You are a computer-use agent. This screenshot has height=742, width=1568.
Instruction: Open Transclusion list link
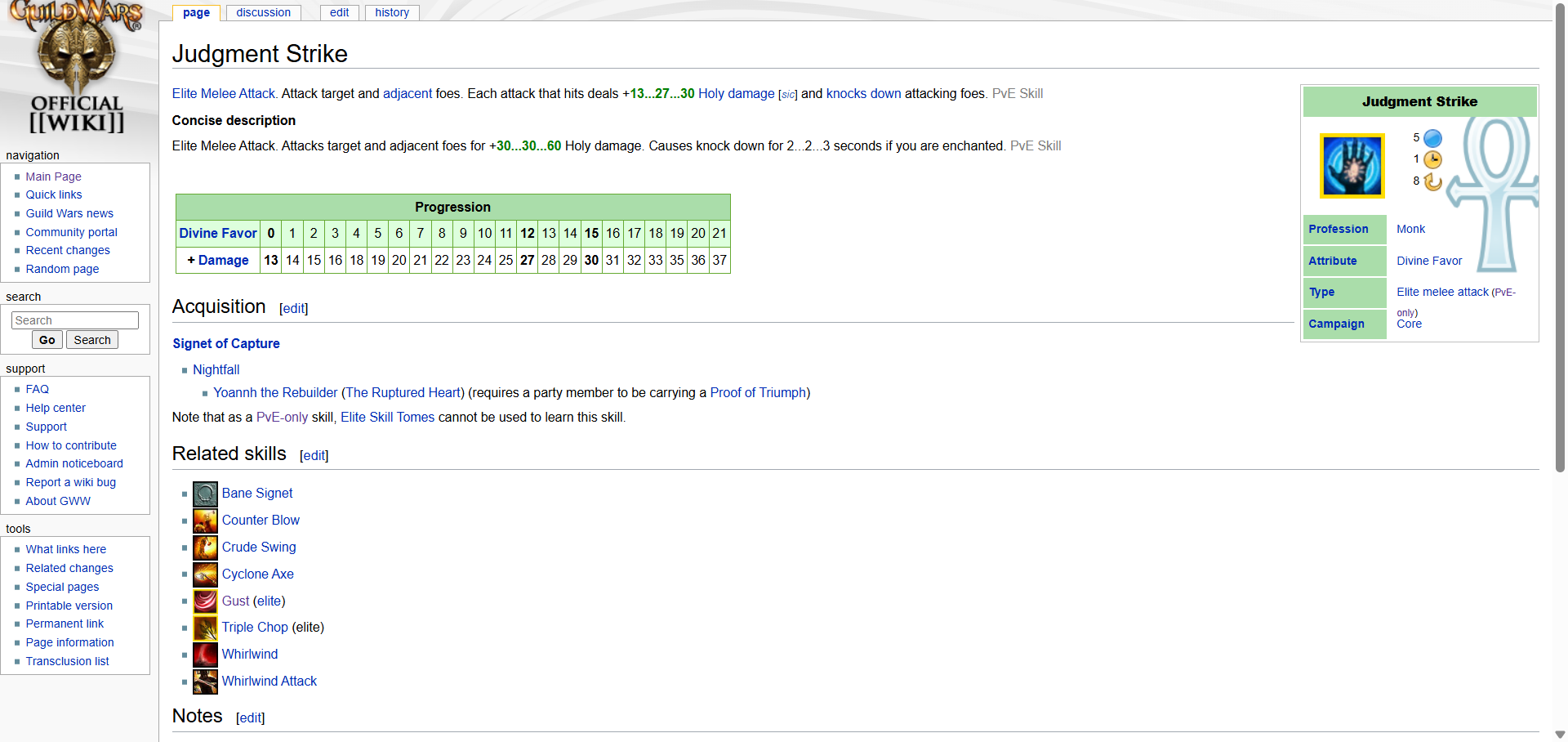coord(67,661)
